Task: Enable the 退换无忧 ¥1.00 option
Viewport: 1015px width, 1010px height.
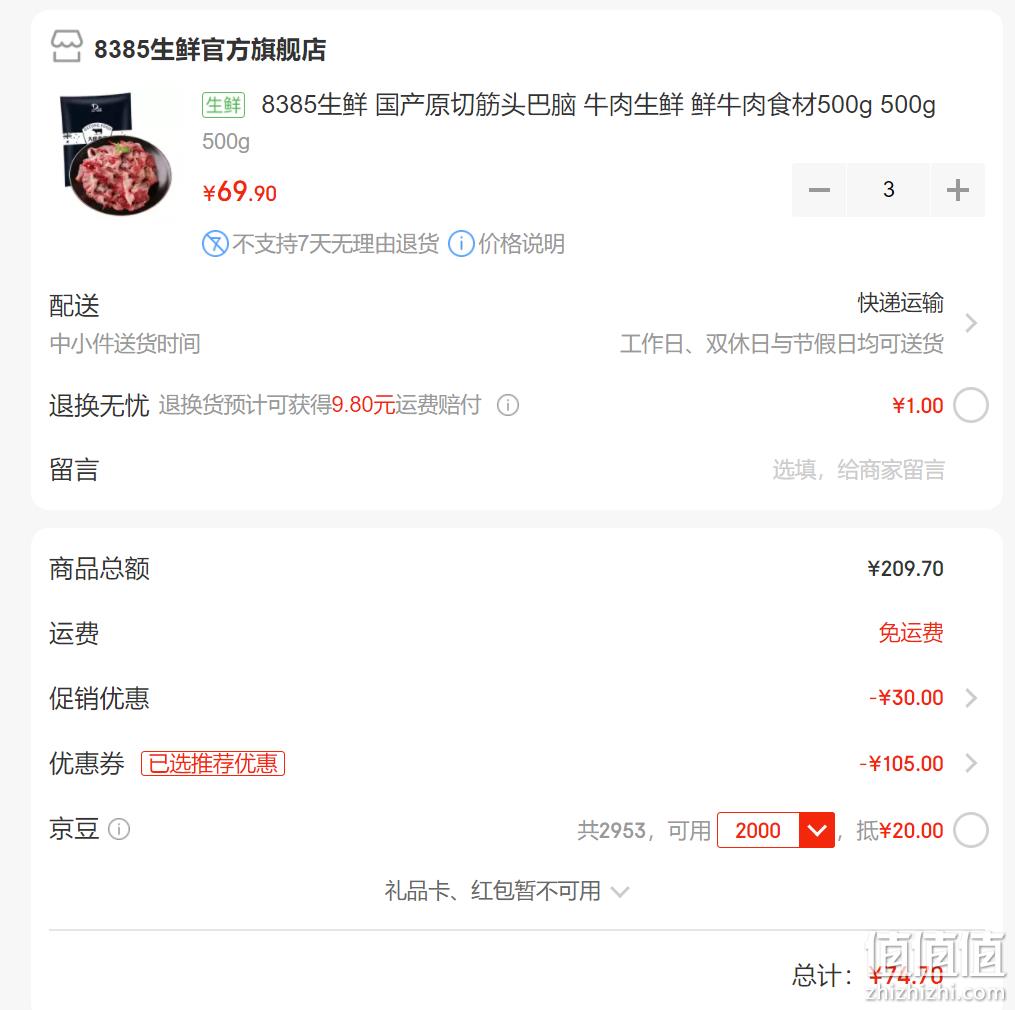Action: coord(971,405)
